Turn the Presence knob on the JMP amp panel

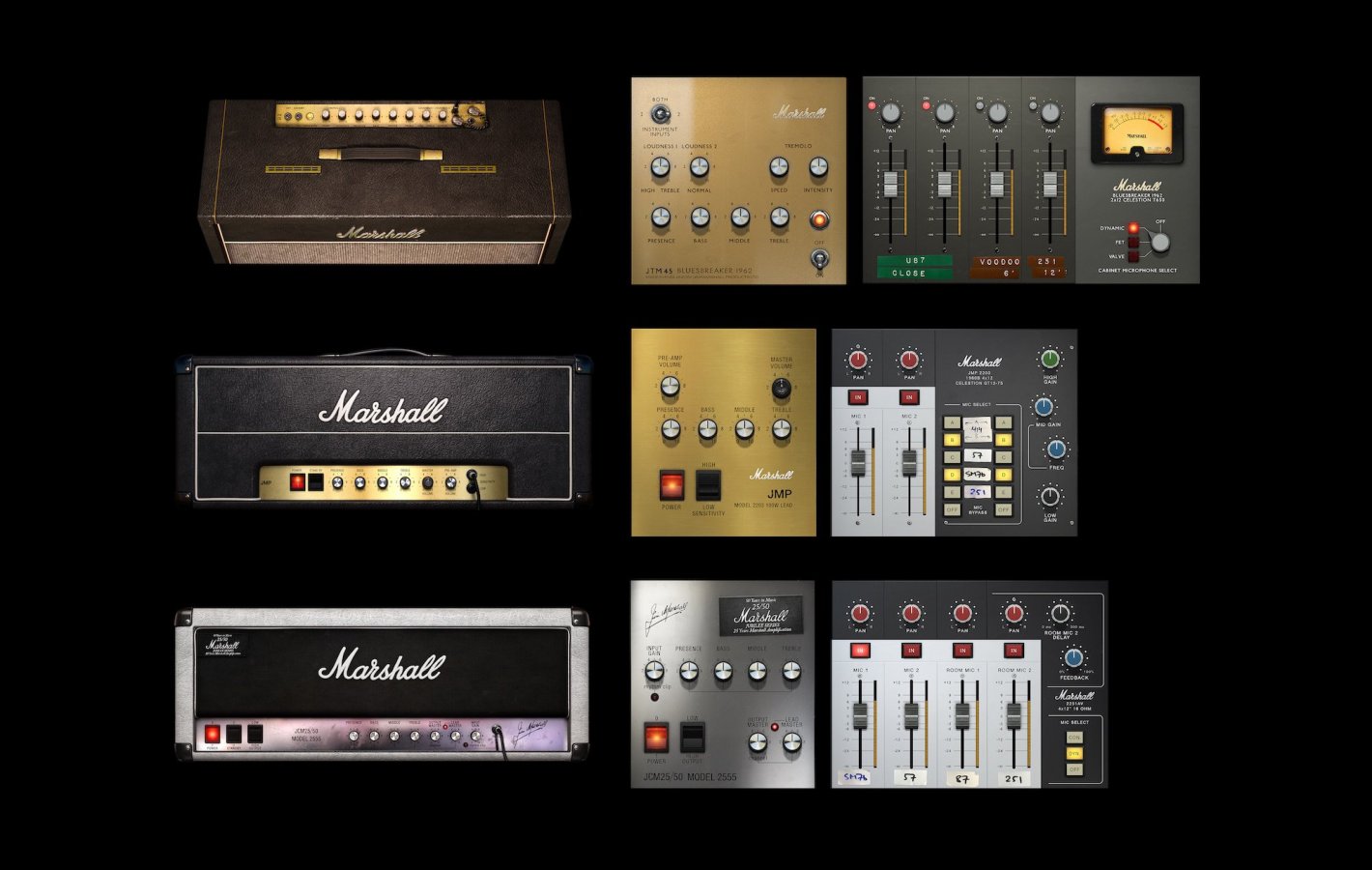pyautogui.click(x=672, y=428)
